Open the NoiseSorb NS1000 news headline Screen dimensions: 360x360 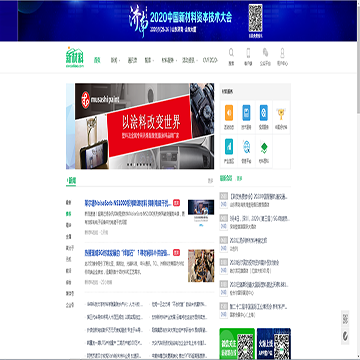tap(128, 203)
